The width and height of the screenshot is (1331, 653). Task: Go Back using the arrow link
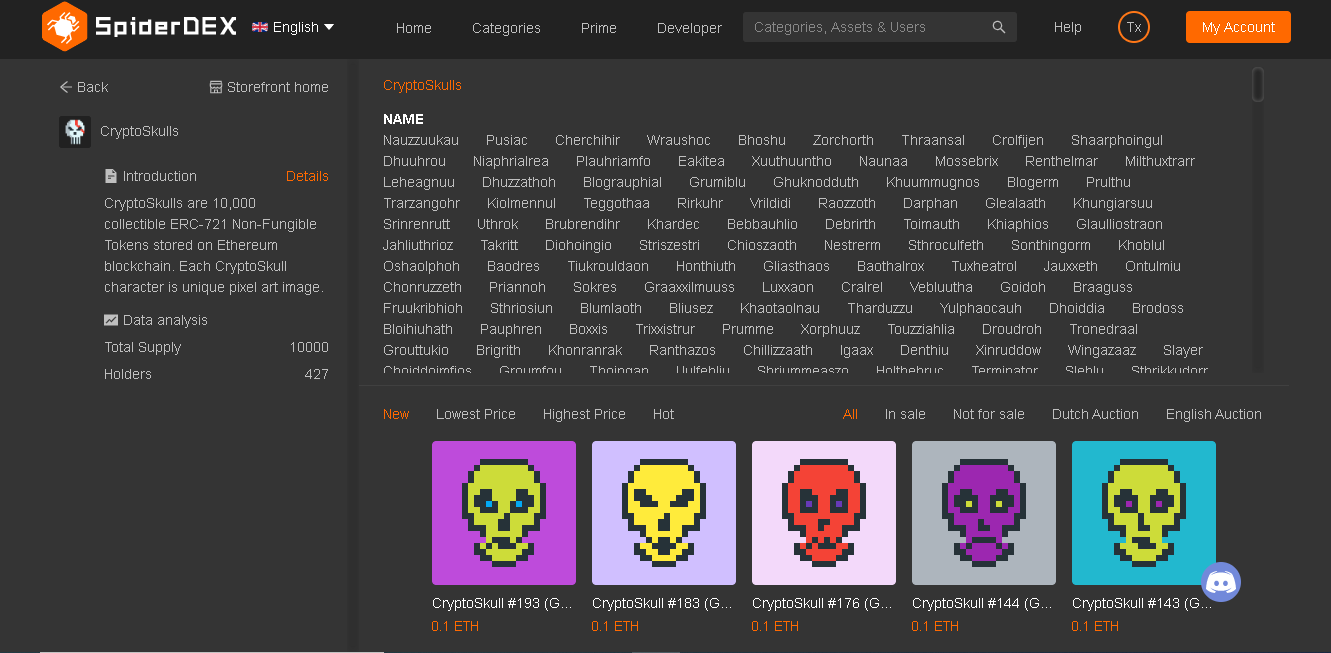84,87
